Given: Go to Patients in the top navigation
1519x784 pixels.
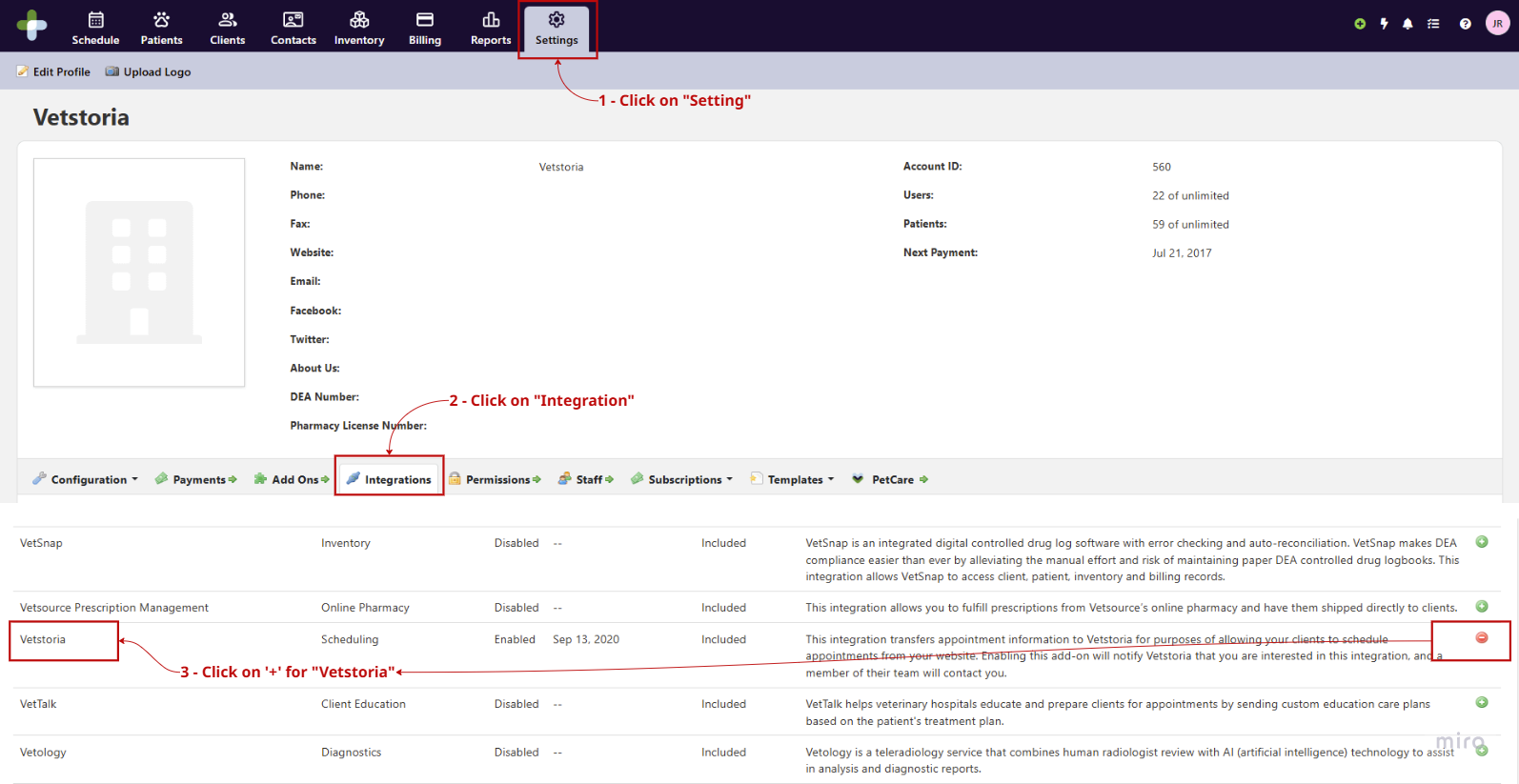Looking at the screenshot, I should click(161, 28).
